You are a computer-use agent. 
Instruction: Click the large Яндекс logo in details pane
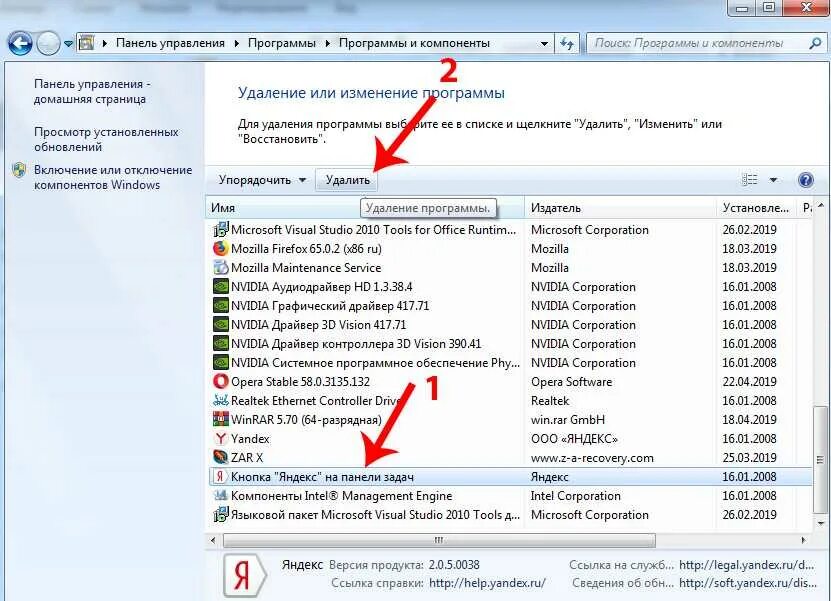coord(244,576)
